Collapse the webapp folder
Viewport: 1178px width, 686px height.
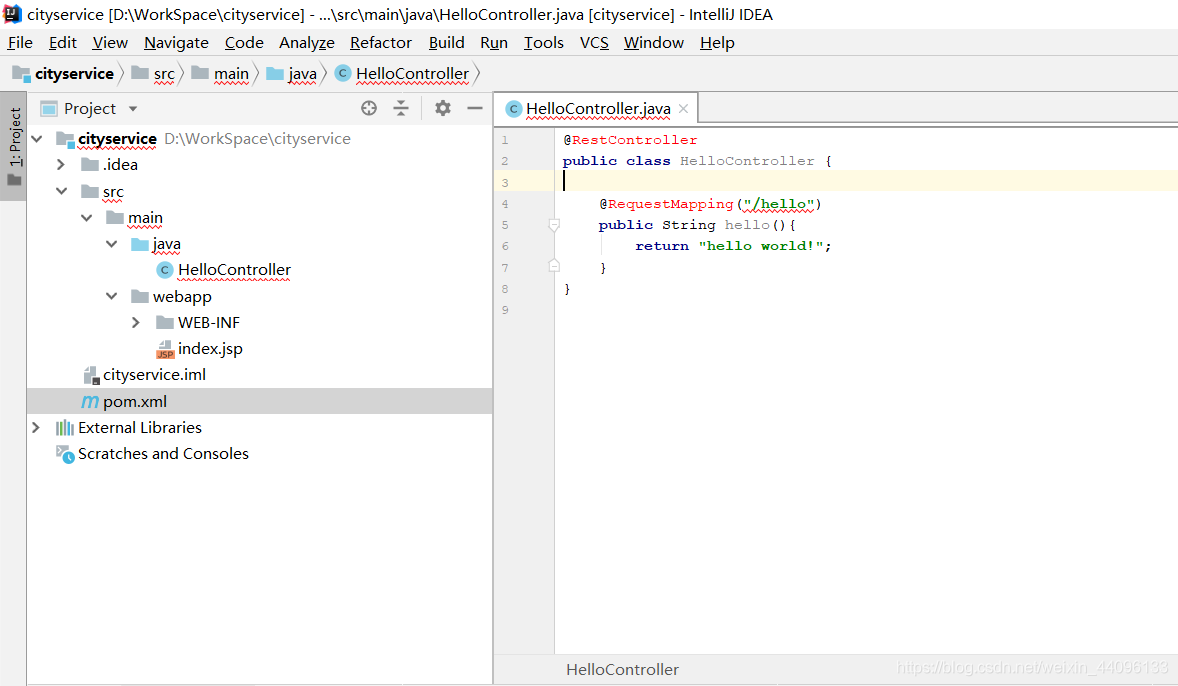coord(111,296)
